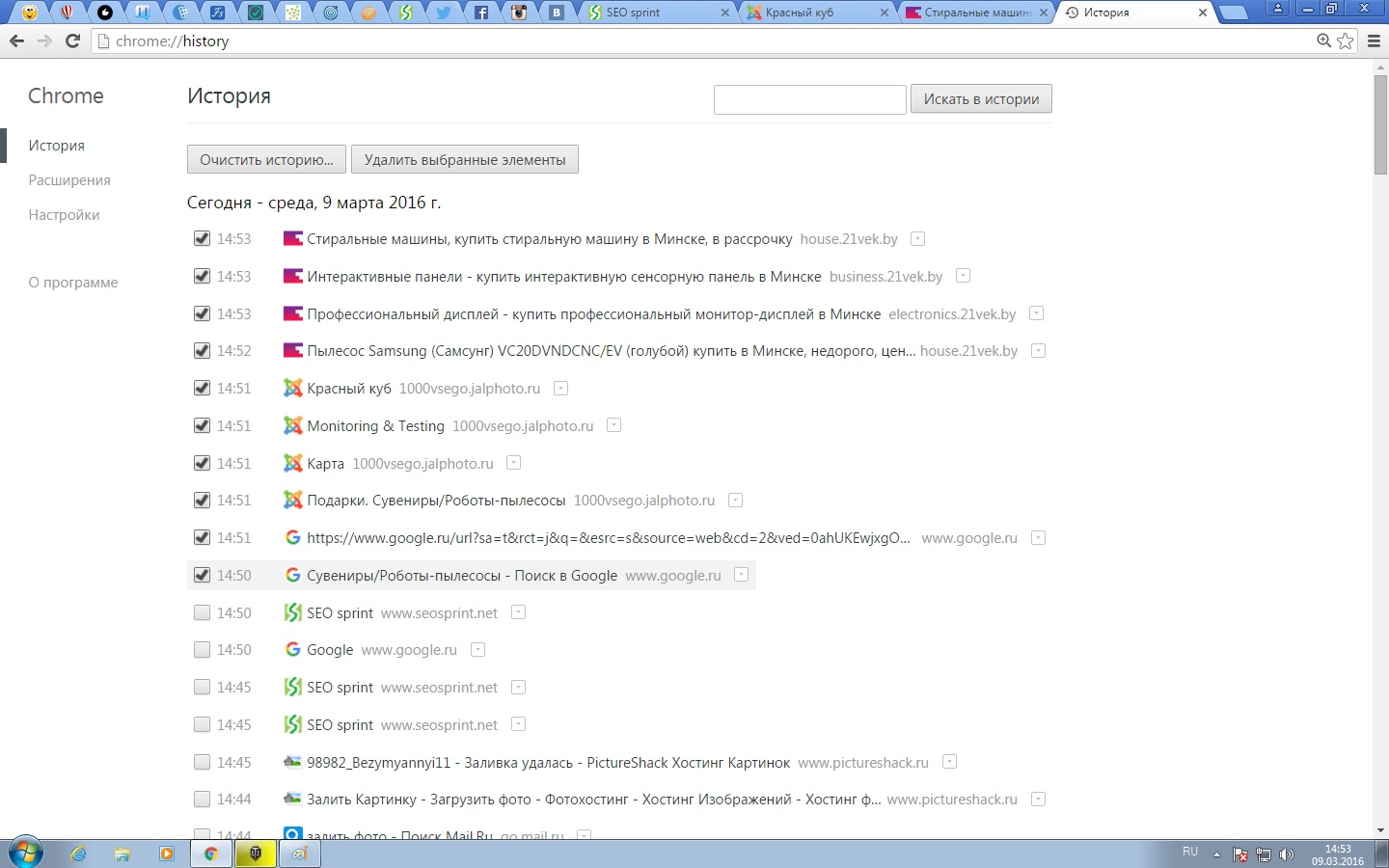Viewport: 1389px width, 868px height.
Task: Click the volume speaker icon in tray
Action: tap(1286, 854)
